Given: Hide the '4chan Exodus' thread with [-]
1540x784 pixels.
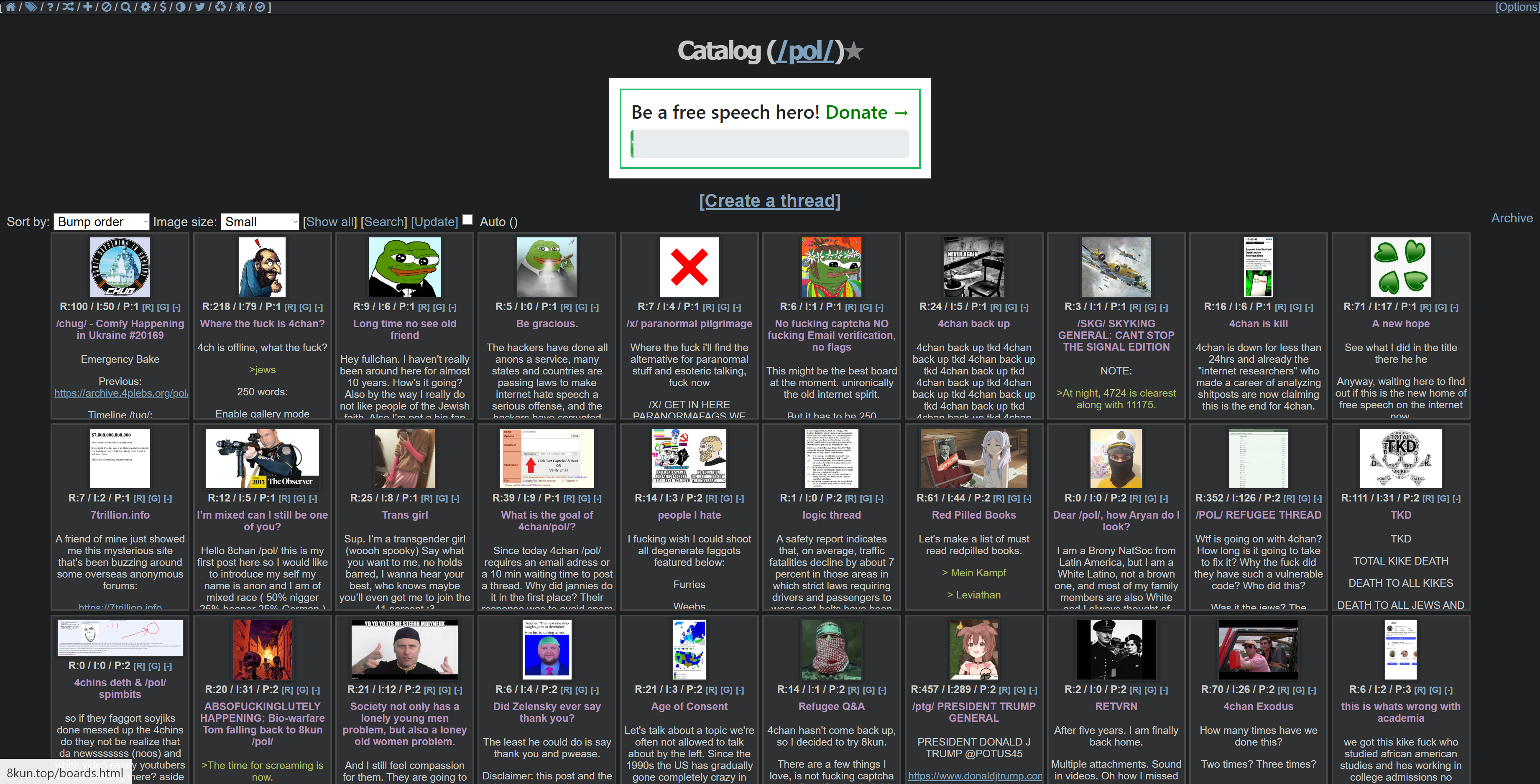Looking at the screenshot, I should coord(1312,690).
